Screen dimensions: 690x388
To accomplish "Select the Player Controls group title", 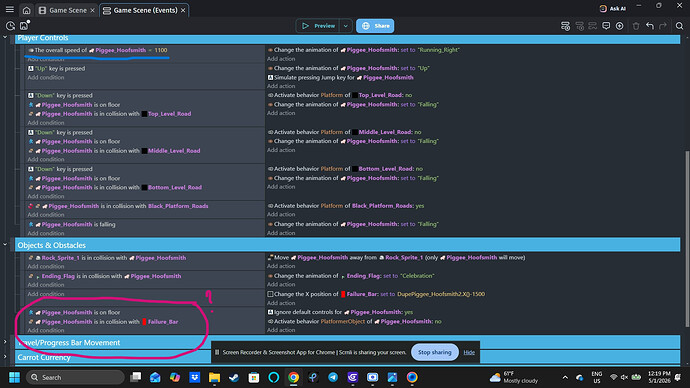I will point(43,38).
